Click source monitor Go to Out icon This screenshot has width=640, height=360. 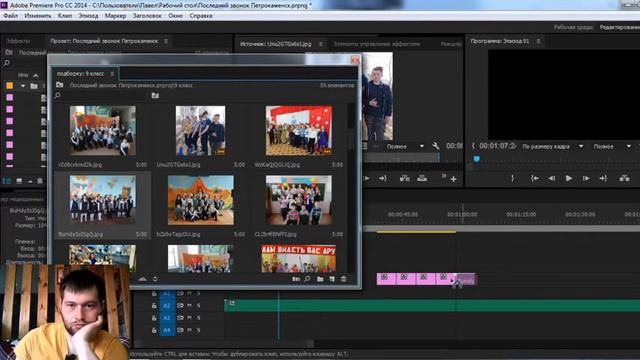[x=382, y=178]
